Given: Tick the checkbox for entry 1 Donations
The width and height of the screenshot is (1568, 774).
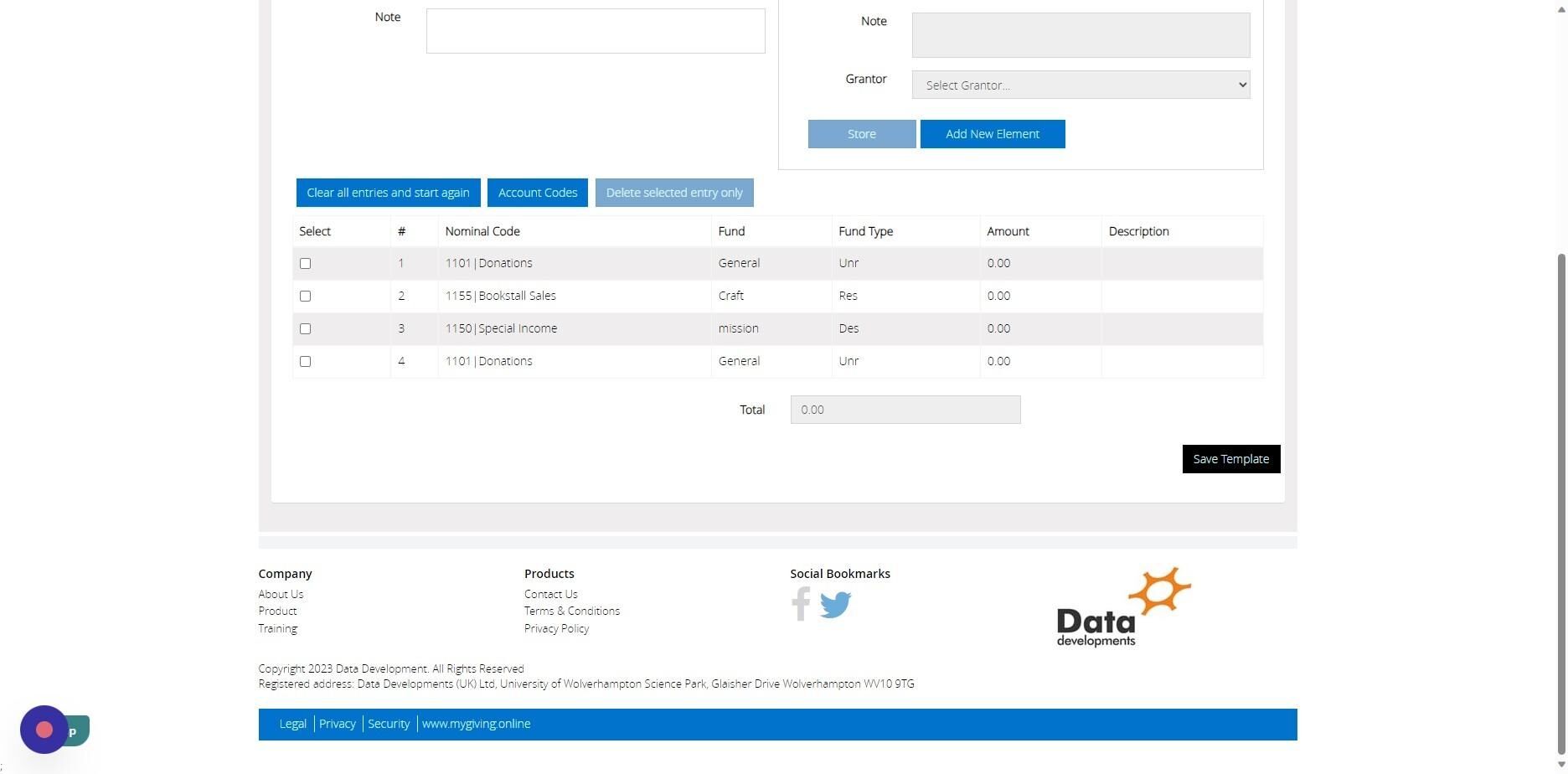Looking at the screenshot, I should tap(305, 264).
